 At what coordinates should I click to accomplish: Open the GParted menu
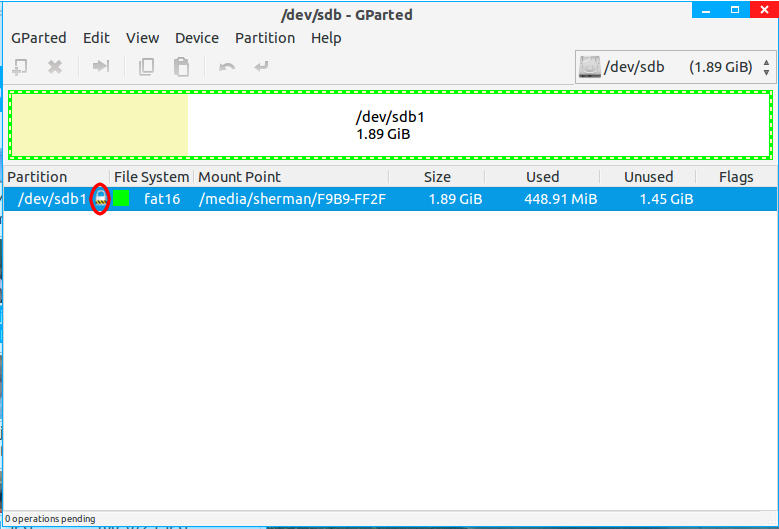pyautogui.click(x=38, y=38)
